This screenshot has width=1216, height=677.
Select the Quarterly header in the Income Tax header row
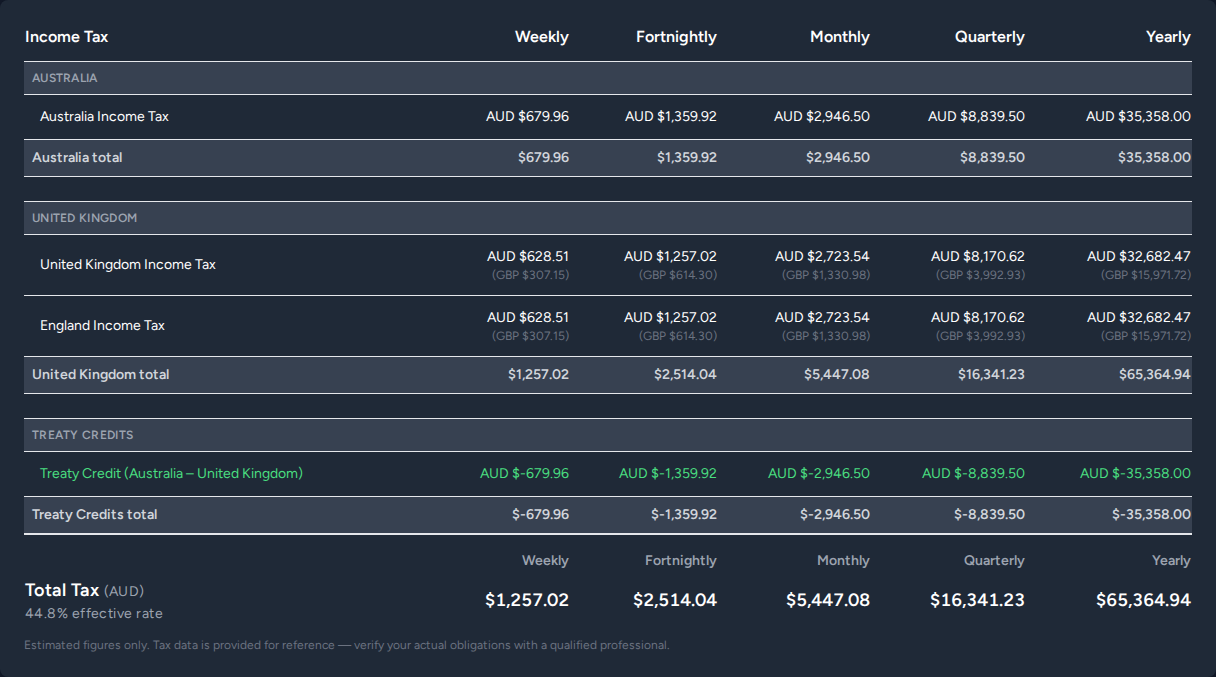[x=990, y=37]
